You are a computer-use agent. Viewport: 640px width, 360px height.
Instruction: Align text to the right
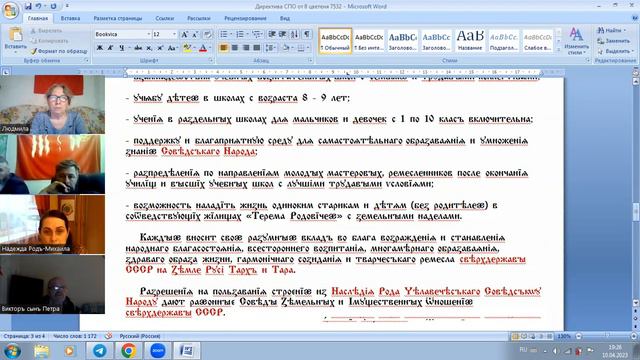click(246, 48)
